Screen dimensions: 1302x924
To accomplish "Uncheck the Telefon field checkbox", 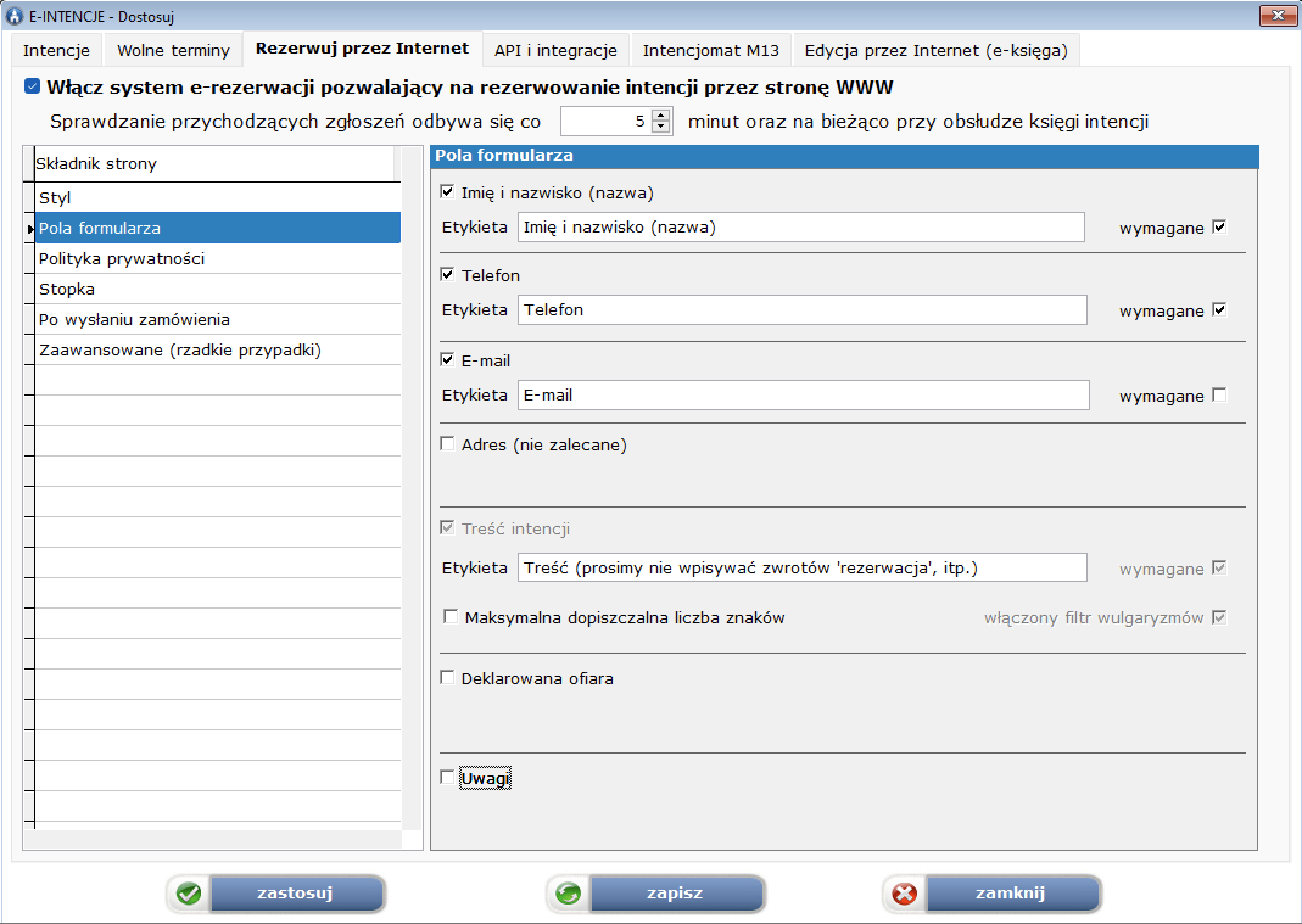I will (448, 275).
